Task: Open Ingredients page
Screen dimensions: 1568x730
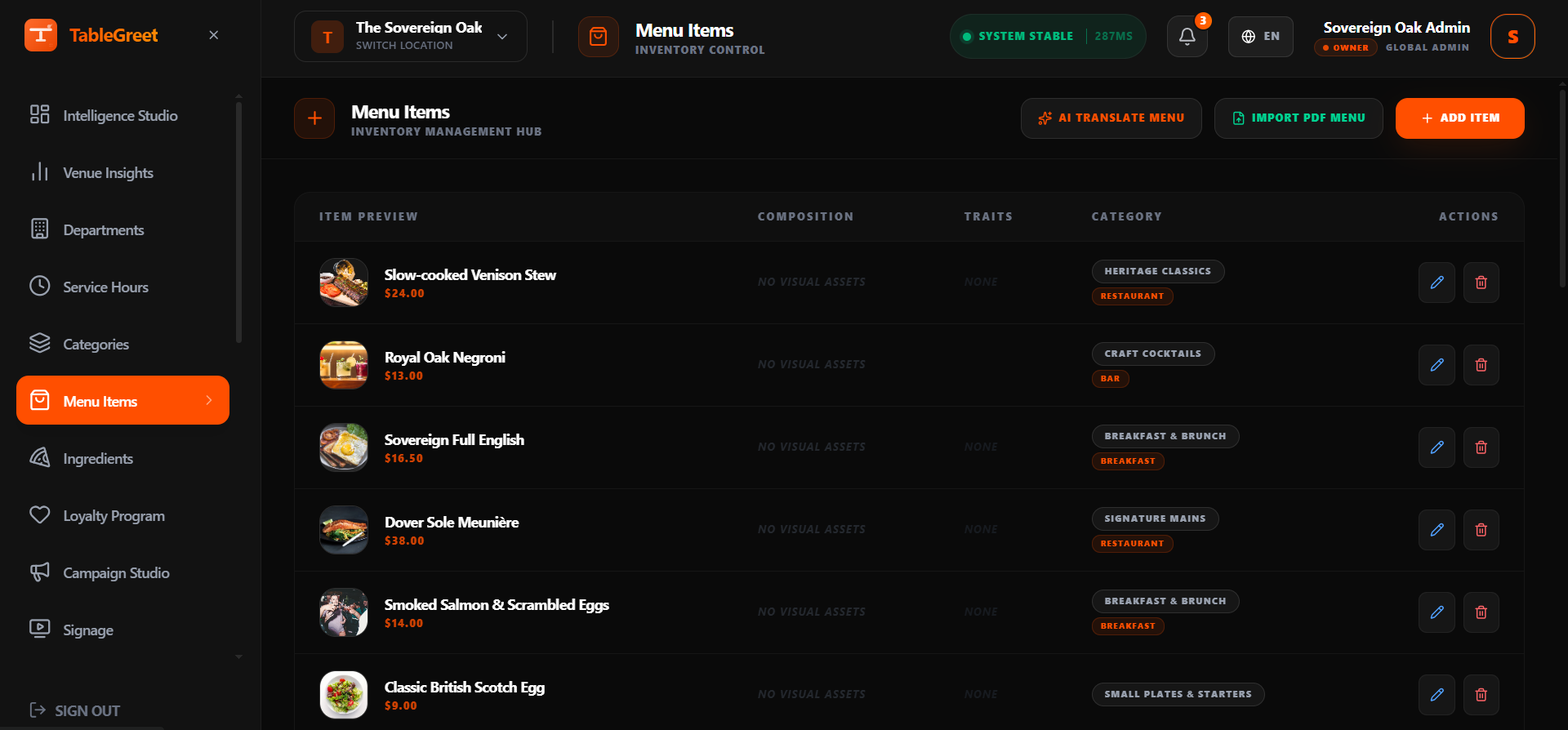Action: click(x=122, y=458)
